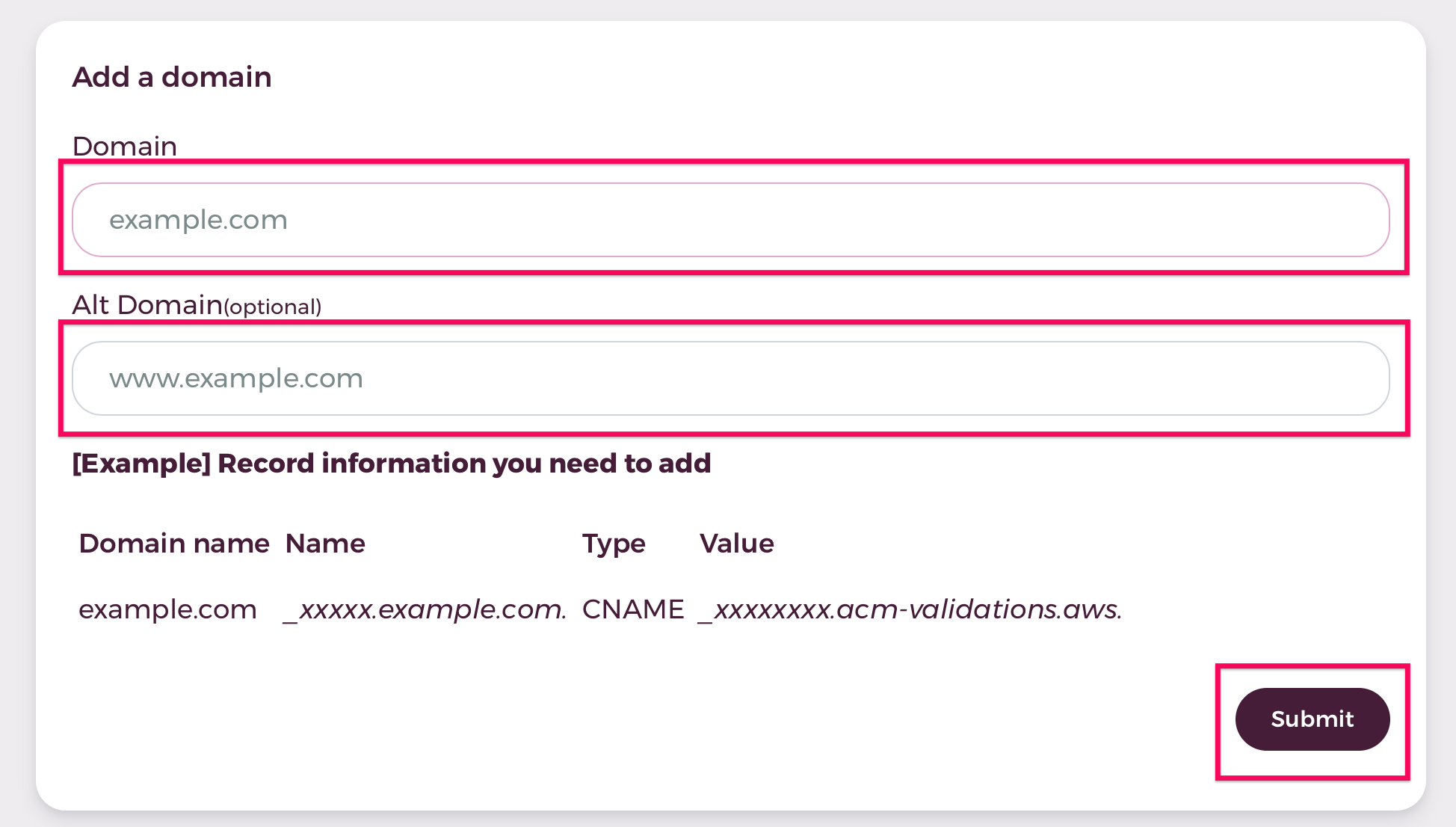
Task: Click the 'Add a domain' heading
Action: [172, 77]
